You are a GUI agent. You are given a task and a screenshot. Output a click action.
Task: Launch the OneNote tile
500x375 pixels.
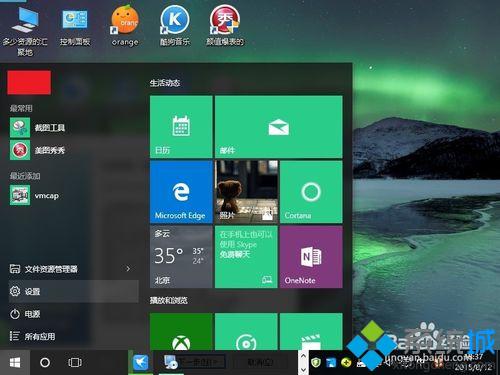311,257
